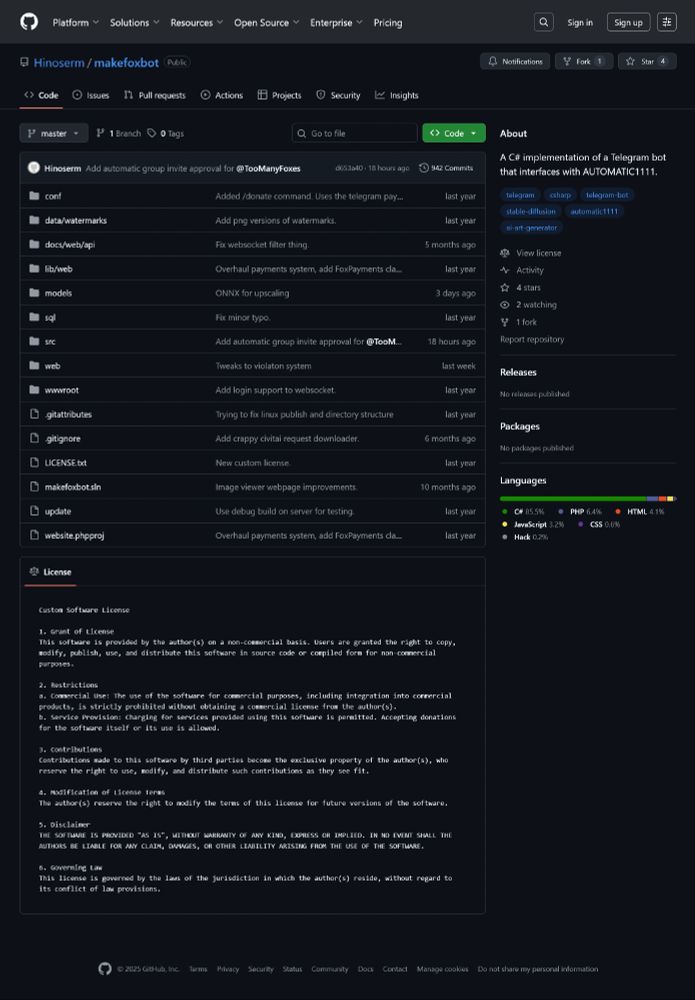The height and width of the screenshot is (1000, 695).
Task: Click the stable-diffusion topic tag
Action: 530,211
